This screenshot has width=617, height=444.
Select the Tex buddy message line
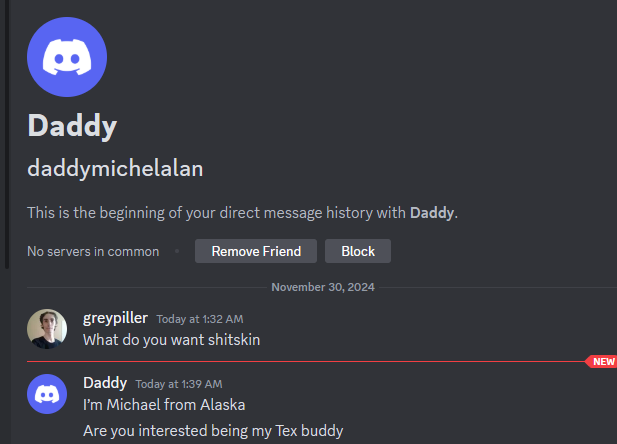click(213, 431)
